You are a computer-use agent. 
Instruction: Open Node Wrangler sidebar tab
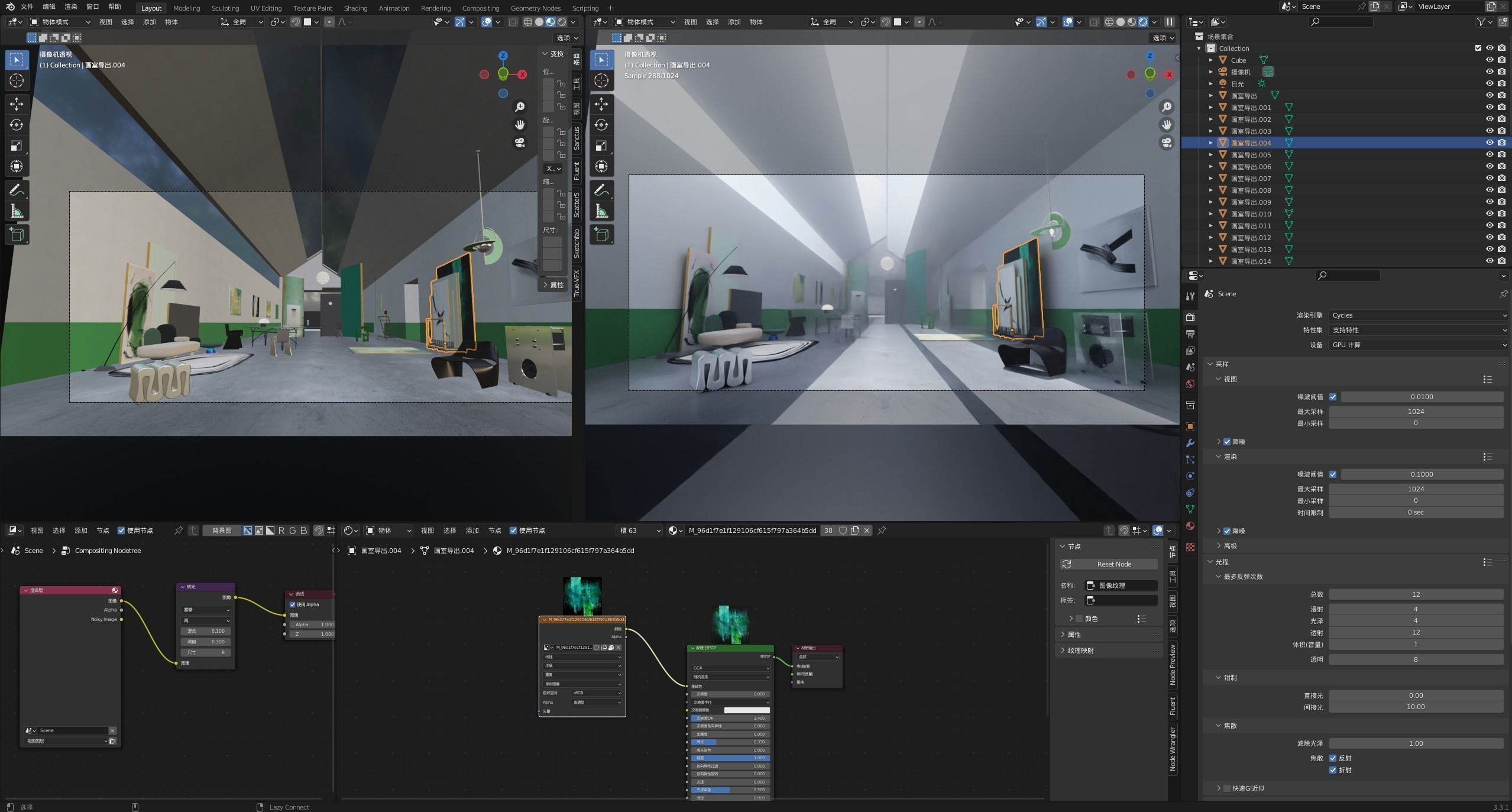tap(1172, 749)
